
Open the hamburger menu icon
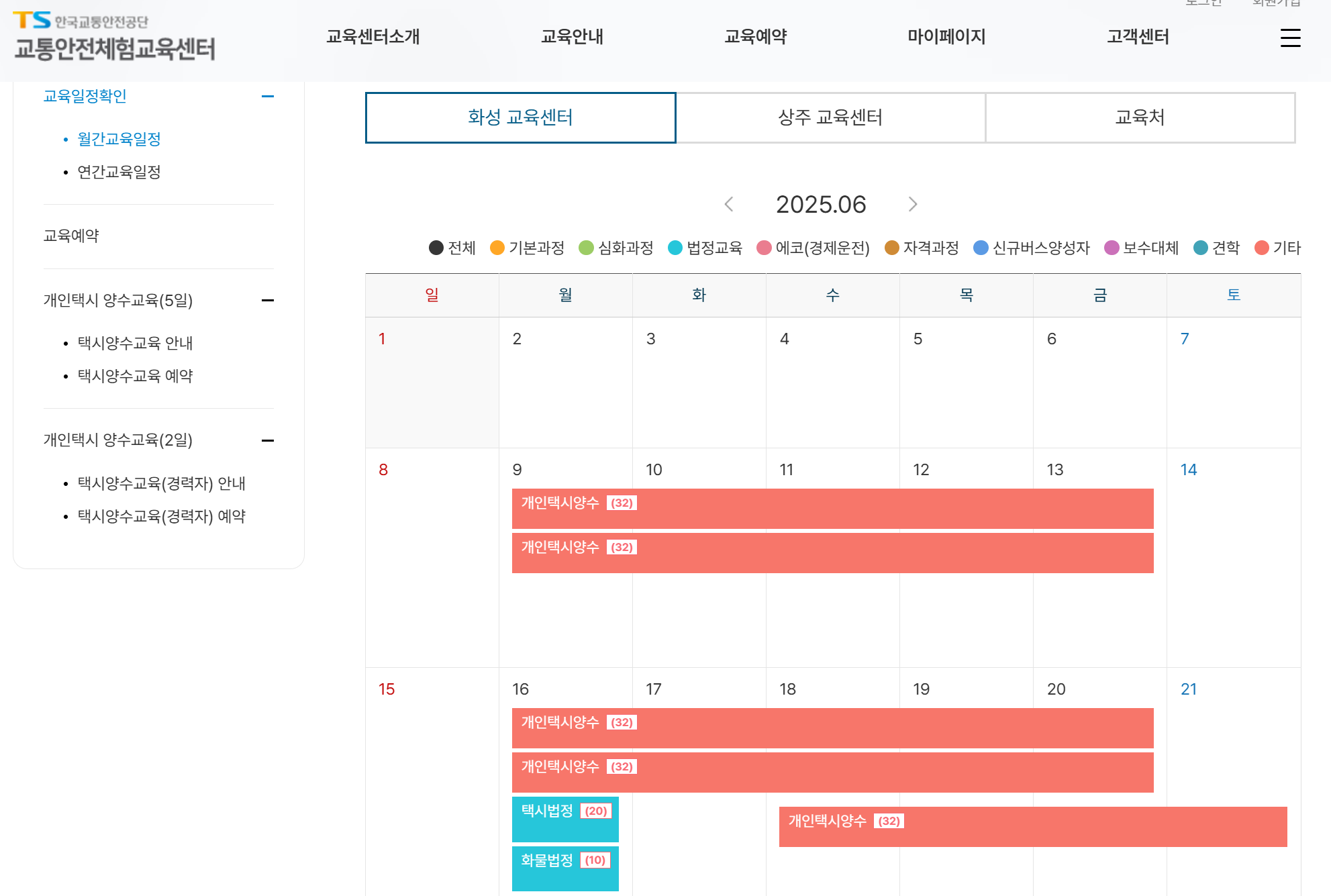1290,38
